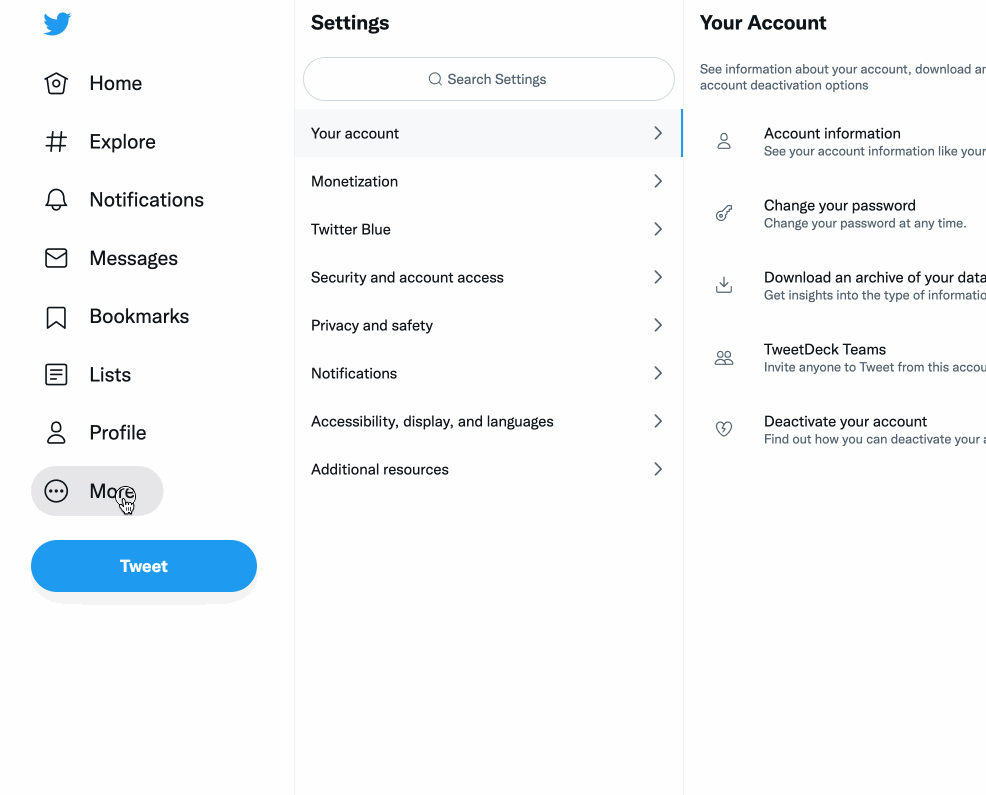This screenshot has height=795, width=986.
Task: Open Profile via the person icon
Action: (56, 433)
